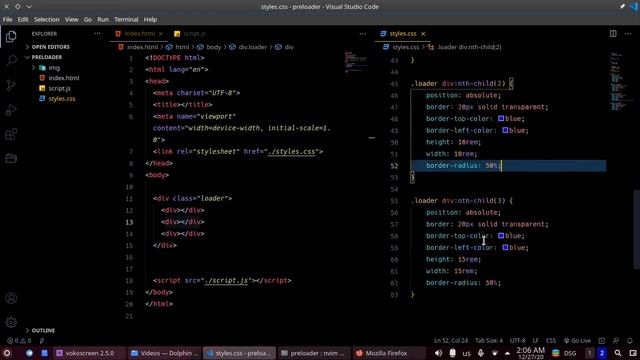Open the Go menu
The image size is (640, 360).
88,19
